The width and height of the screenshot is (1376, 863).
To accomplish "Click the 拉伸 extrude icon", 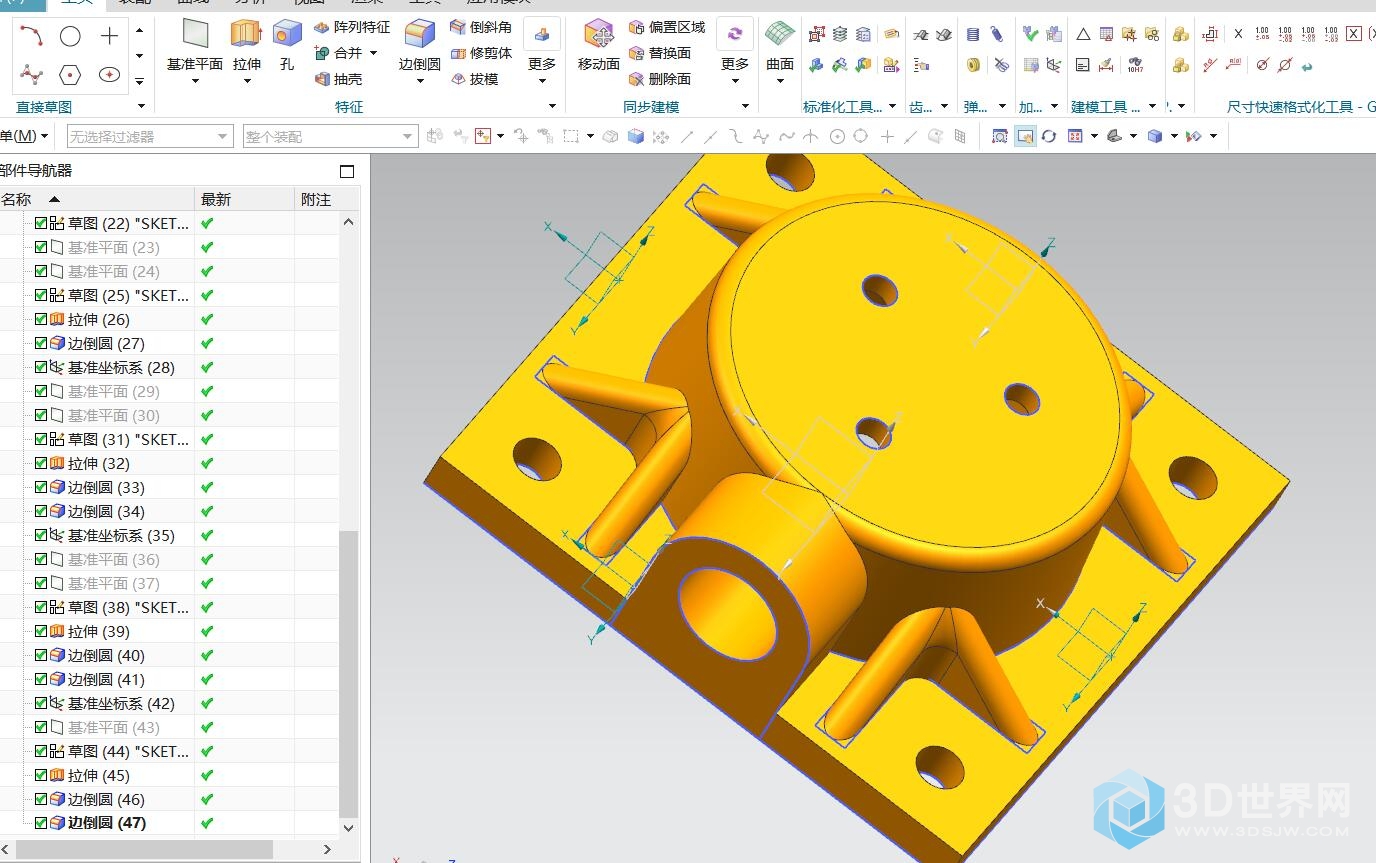I will [x=246, y=34].
